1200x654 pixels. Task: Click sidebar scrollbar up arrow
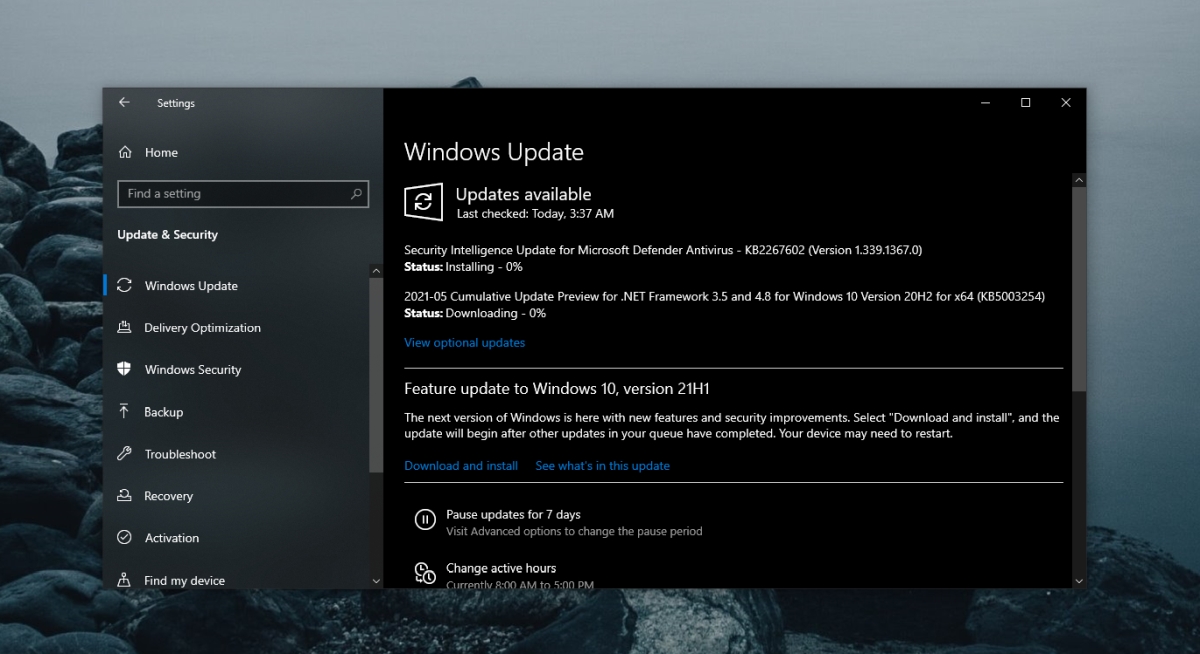click(x=376, y=271)
